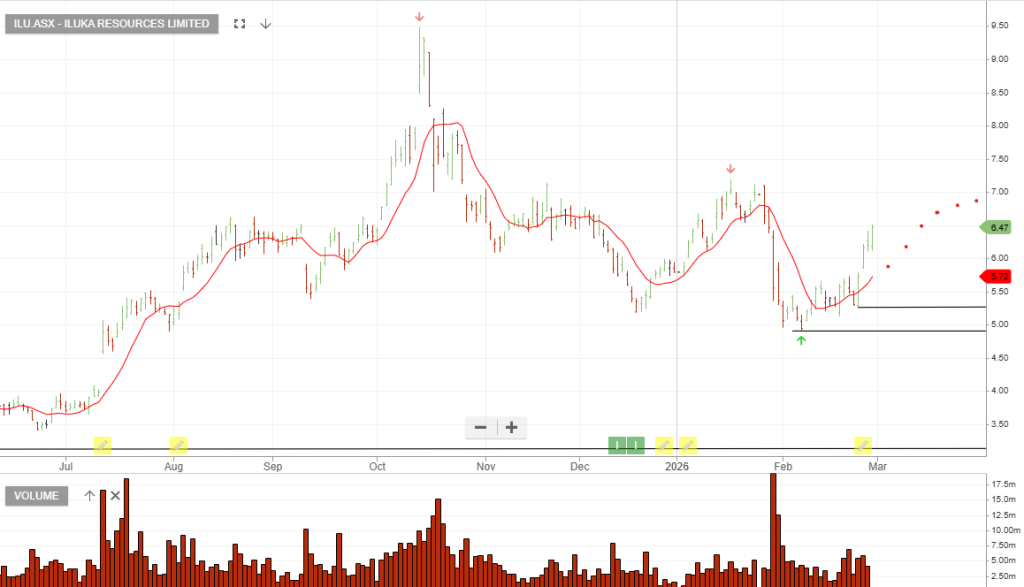The height and width of the screenshot is (587, 1024).
Task: Click the red 5.72 moving average price tag
Action: click(x=997, y=276)
